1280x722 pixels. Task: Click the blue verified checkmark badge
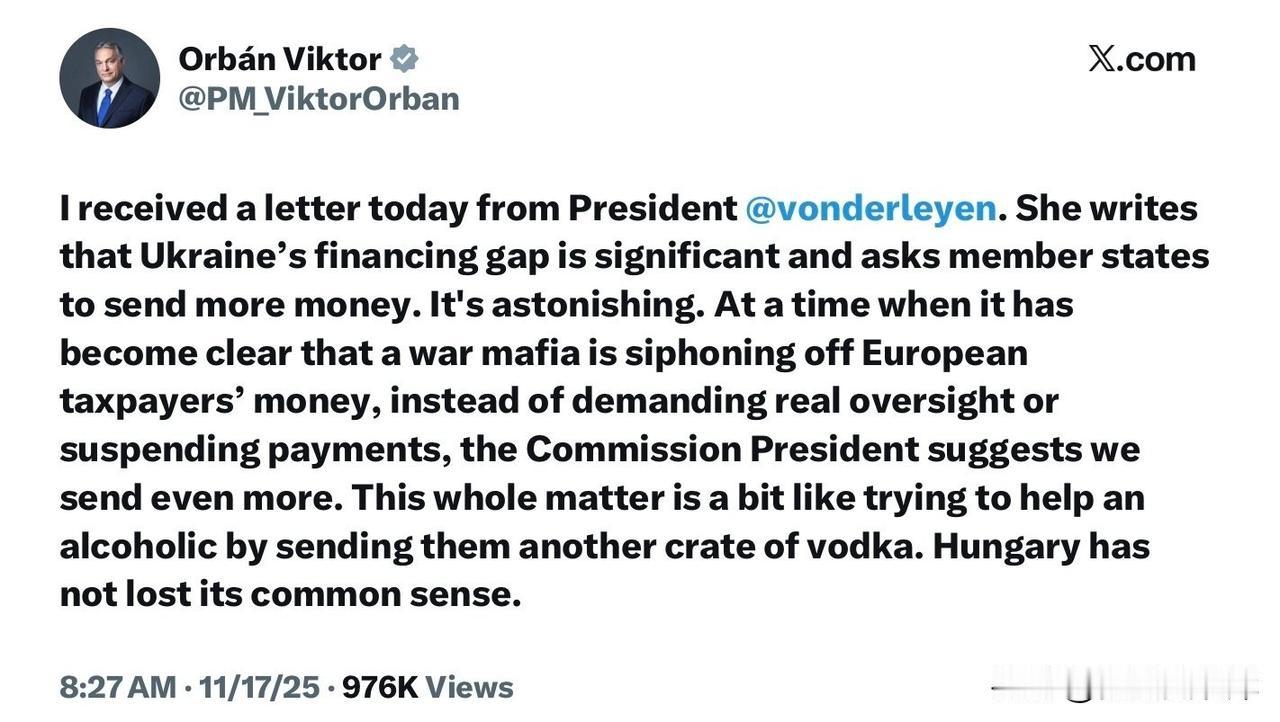[x=403, y=59]
